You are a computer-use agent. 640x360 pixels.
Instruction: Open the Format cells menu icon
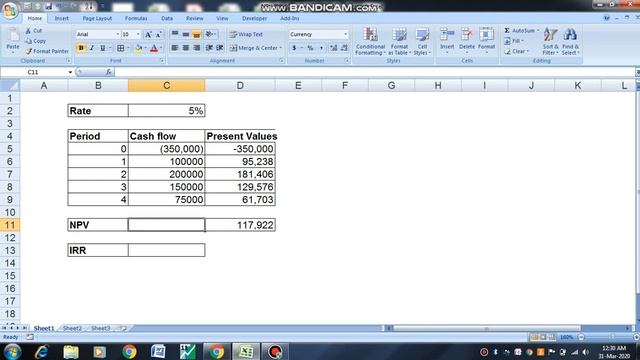pos(486,35)
